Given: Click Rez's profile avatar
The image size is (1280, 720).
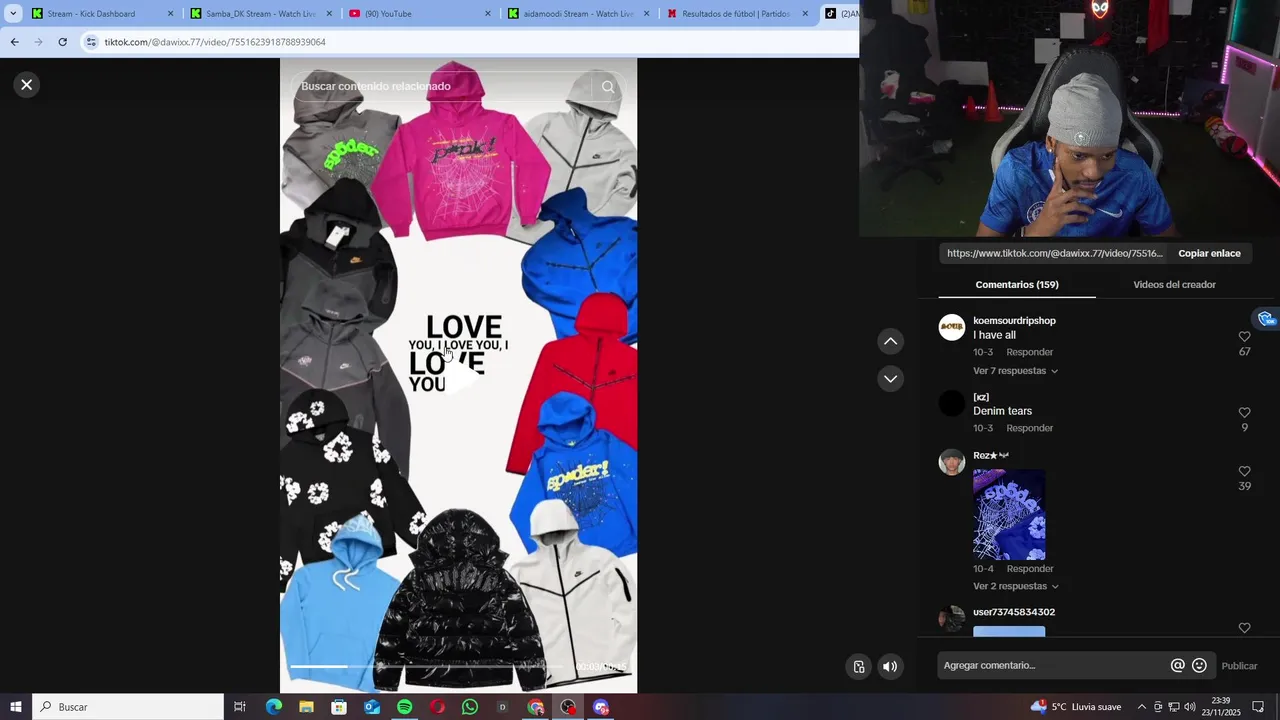Looking at the screenshot, I should coord(952,462).
